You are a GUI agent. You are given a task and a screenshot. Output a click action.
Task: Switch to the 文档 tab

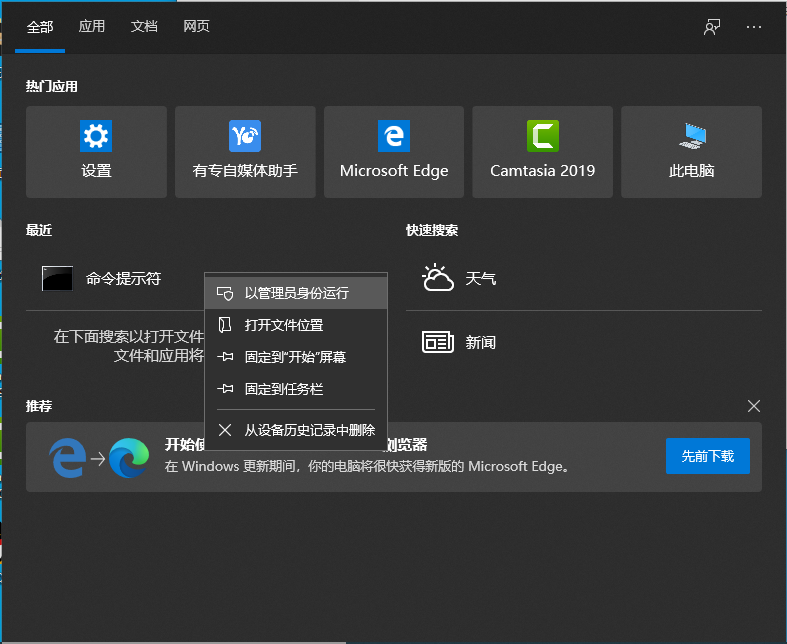coord(144,27)
